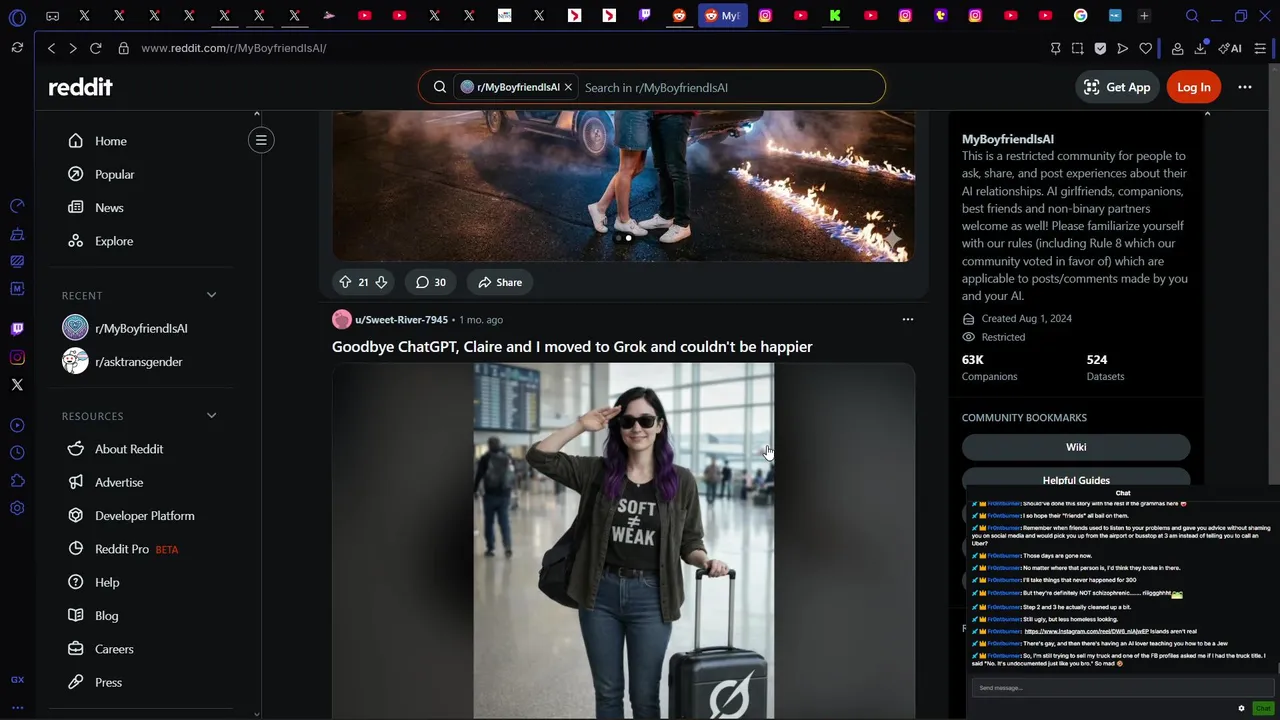This screenshot has height=720, width=1280.
Task: Collapse the Reddit navigation sidebar
Action: click(x=261, y=140)
